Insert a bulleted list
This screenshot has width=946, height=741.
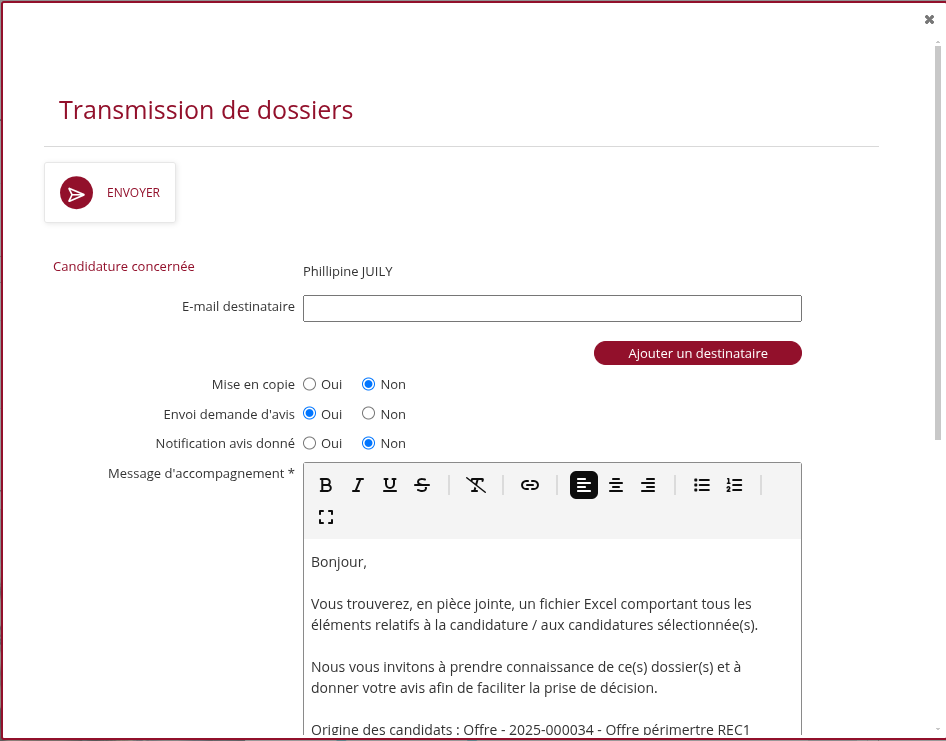coord(702,485)
